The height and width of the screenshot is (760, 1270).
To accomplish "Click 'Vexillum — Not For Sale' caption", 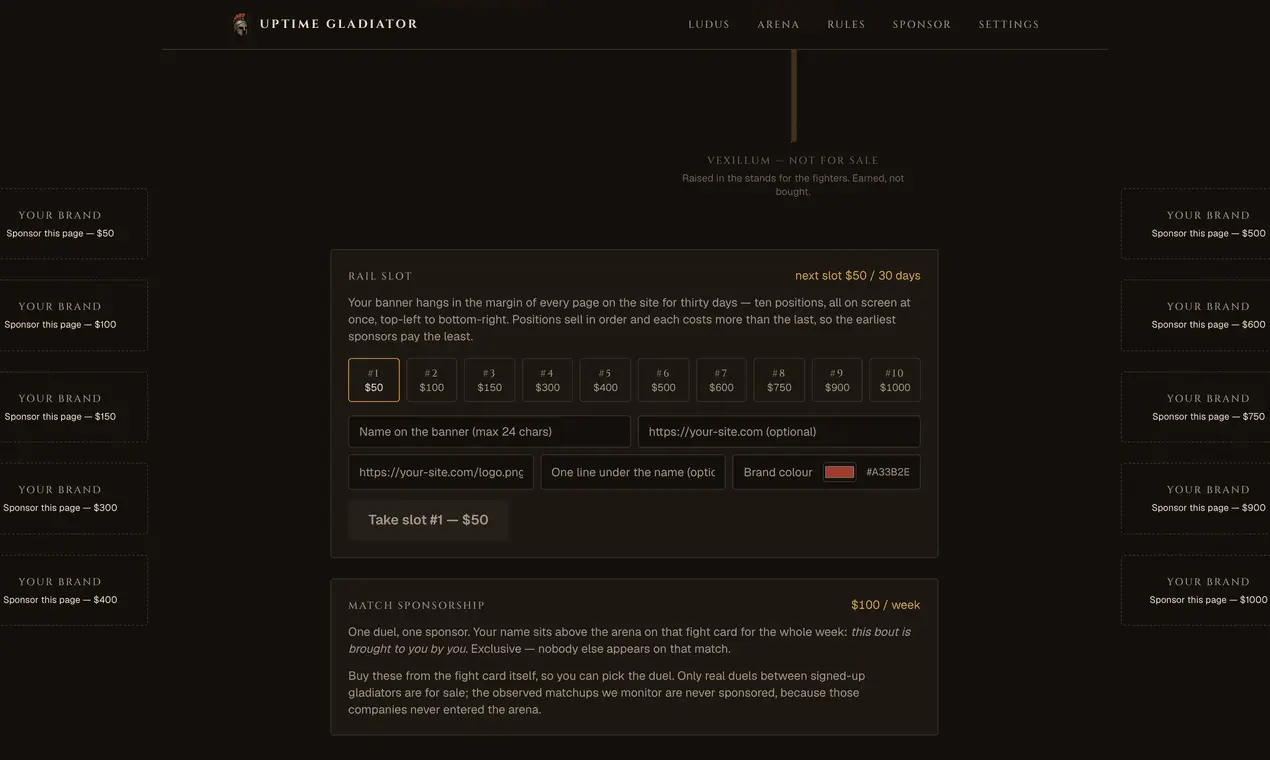I will 793,160.
